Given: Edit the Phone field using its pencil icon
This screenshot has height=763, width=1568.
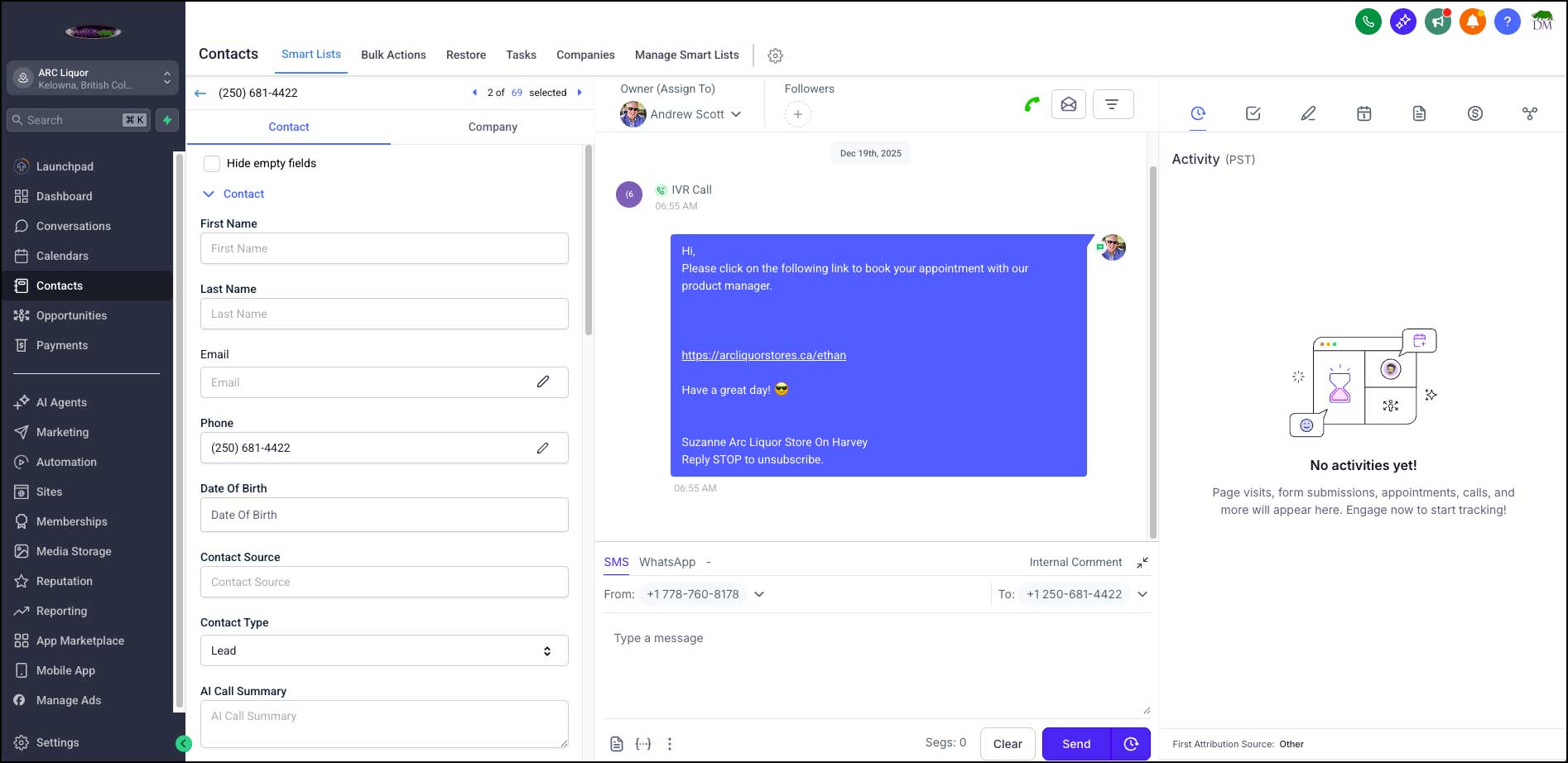Looking at the screenshot, I should [543, 448].
